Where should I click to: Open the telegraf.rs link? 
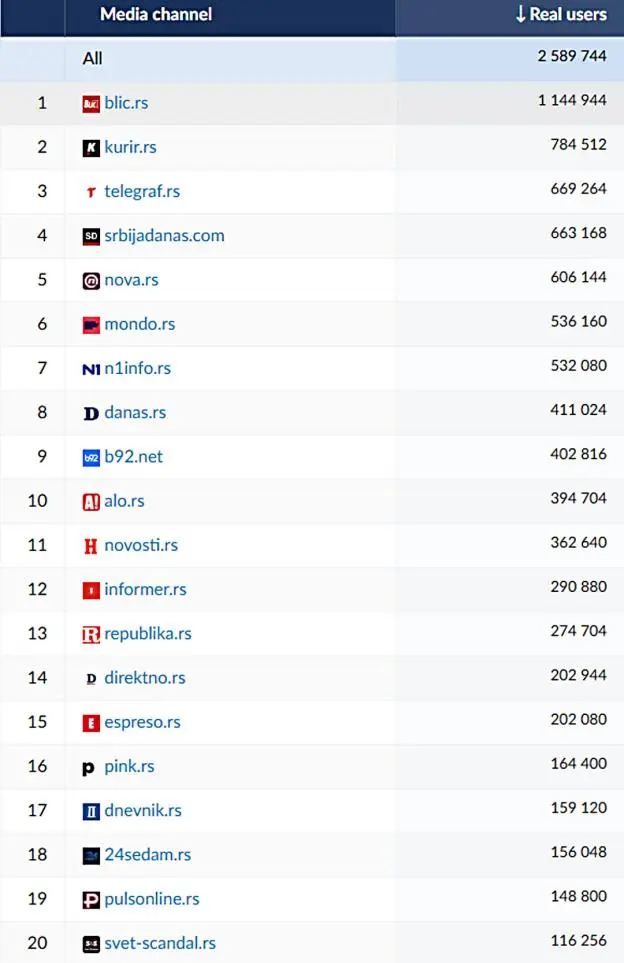click(142, 191)
